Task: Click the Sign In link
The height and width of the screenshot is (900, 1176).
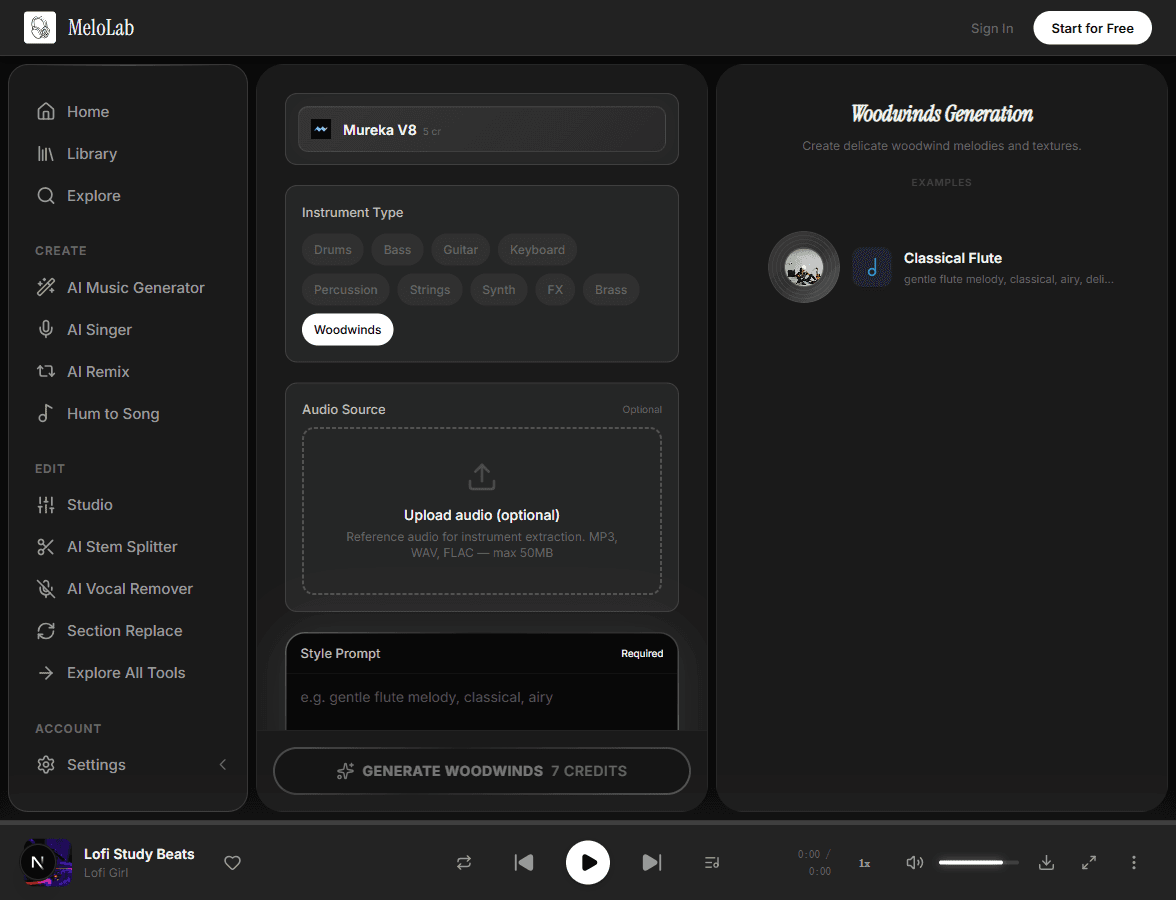Action: [992, 28]
